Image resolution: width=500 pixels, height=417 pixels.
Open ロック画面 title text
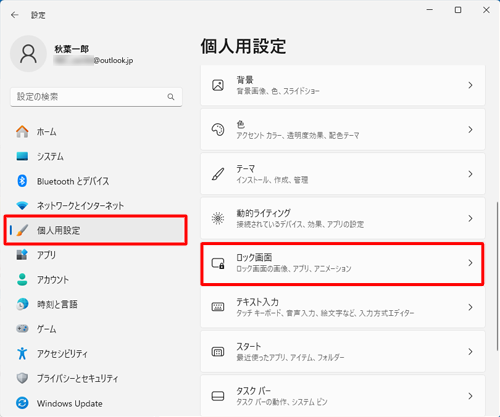(254, 257)
